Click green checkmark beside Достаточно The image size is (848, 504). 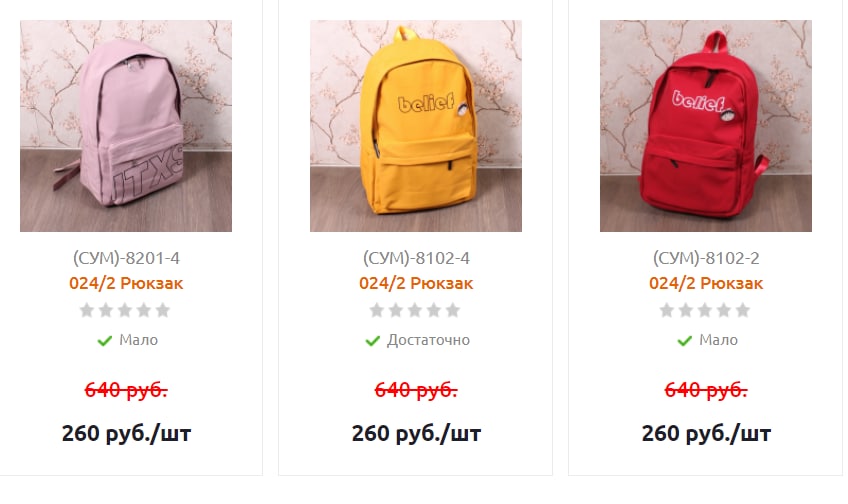(373, 341)
